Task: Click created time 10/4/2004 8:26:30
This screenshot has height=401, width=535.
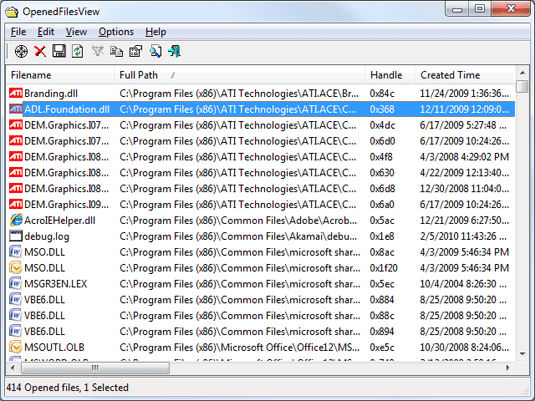Action: pyautogui.click(x=463, y=284)
